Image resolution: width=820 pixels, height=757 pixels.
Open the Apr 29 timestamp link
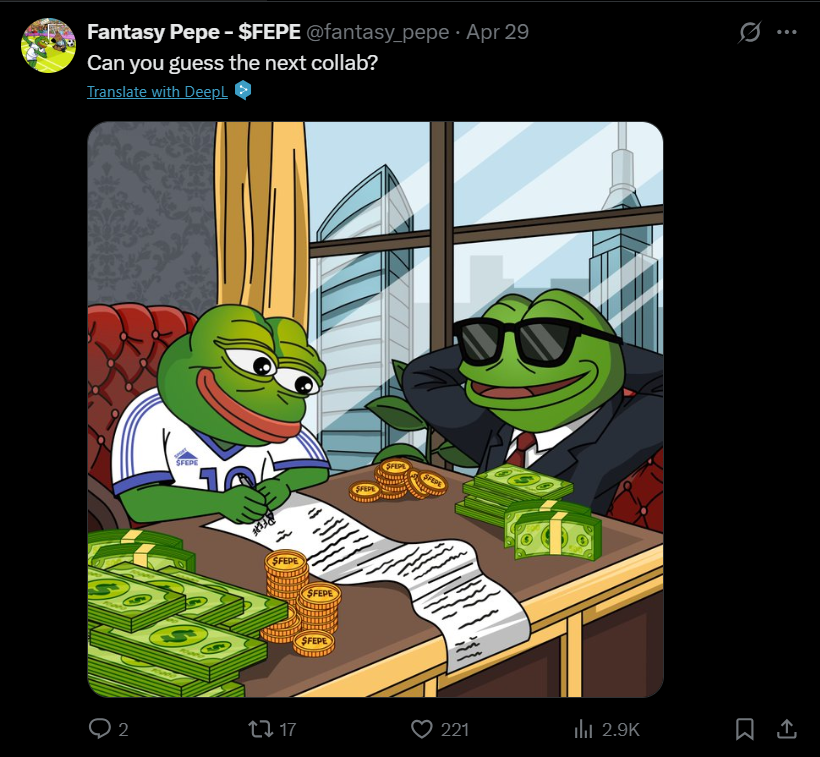pyautogui.click(x=497, y=32)
